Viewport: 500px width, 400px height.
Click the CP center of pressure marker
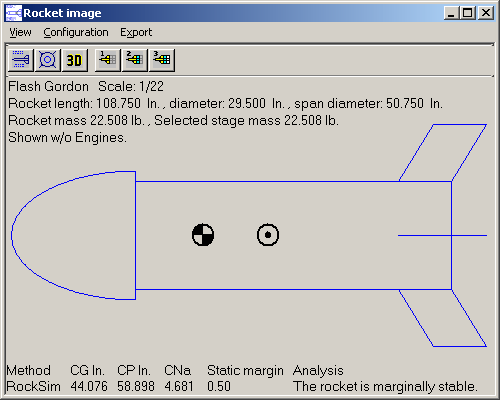click(268, 235)
